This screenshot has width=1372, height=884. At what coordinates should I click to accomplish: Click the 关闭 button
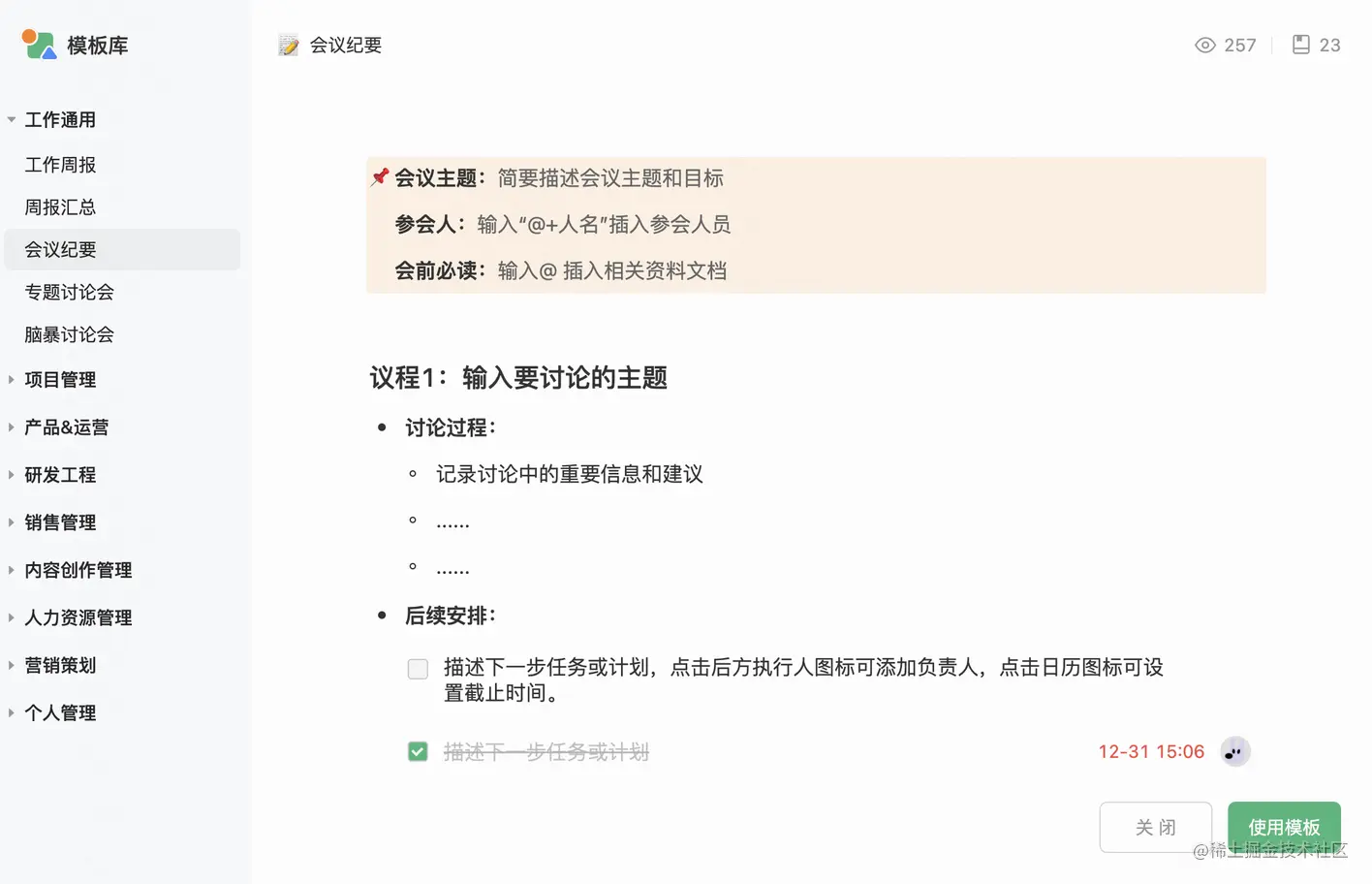pos(1155,827)
